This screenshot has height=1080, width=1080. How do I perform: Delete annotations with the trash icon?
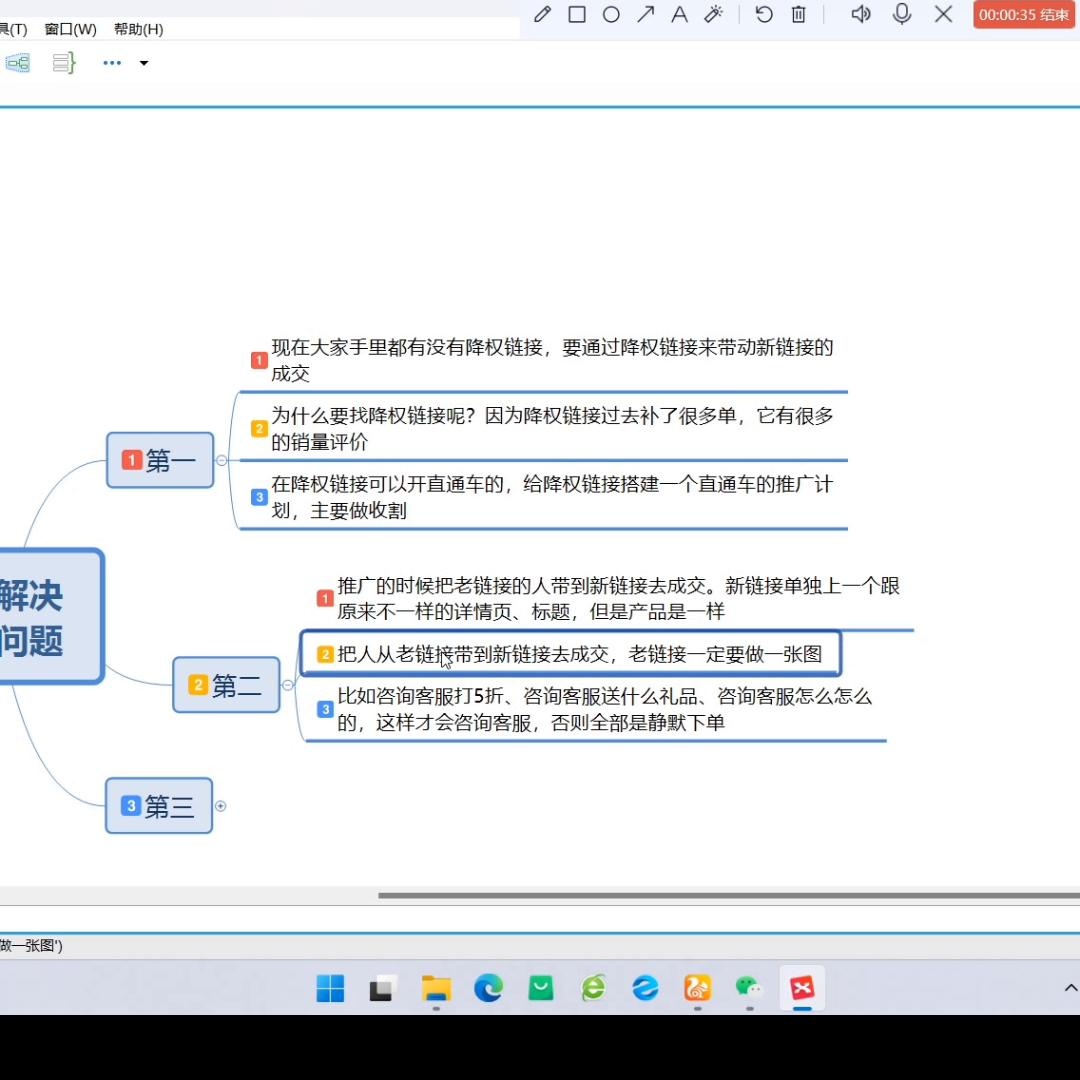798,14
